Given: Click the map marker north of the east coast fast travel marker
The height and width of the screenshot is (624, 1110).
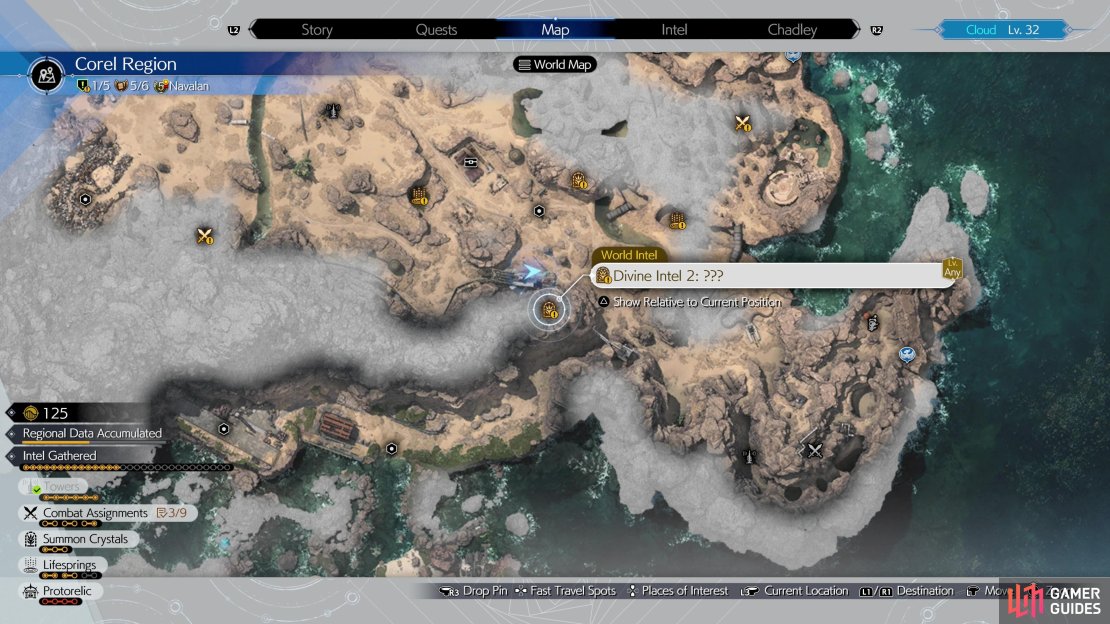Looking at the screenshot, I should [873, 323].
